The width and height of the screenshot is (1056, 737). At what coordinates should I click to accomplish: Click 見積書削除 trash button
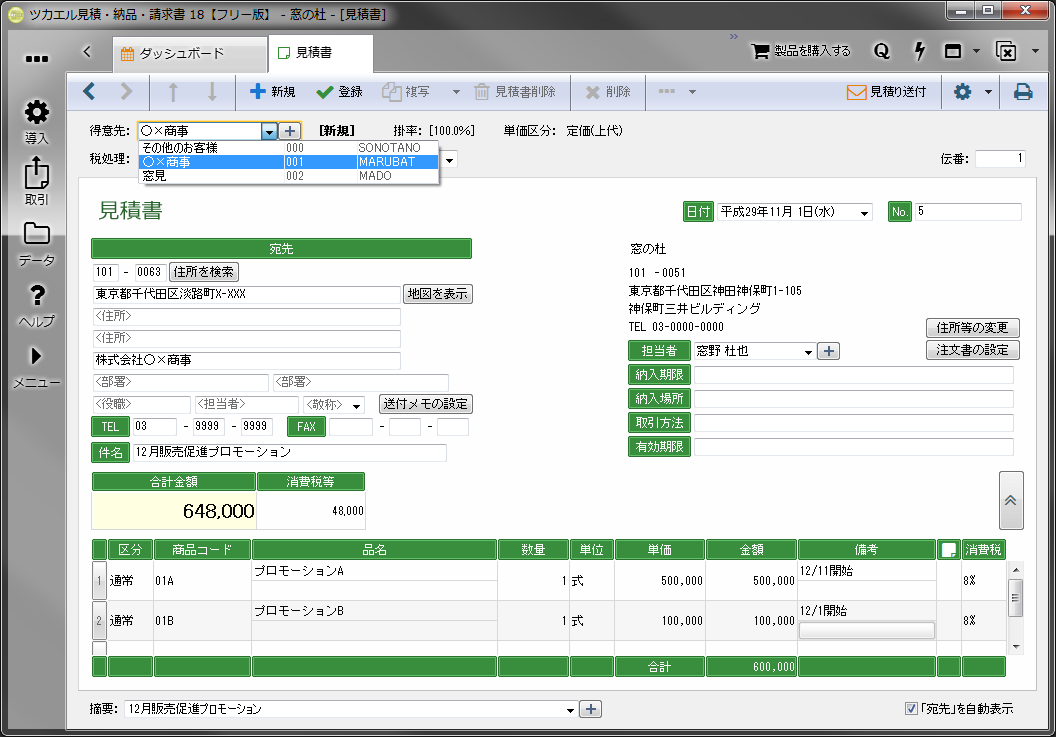[515, 92]
